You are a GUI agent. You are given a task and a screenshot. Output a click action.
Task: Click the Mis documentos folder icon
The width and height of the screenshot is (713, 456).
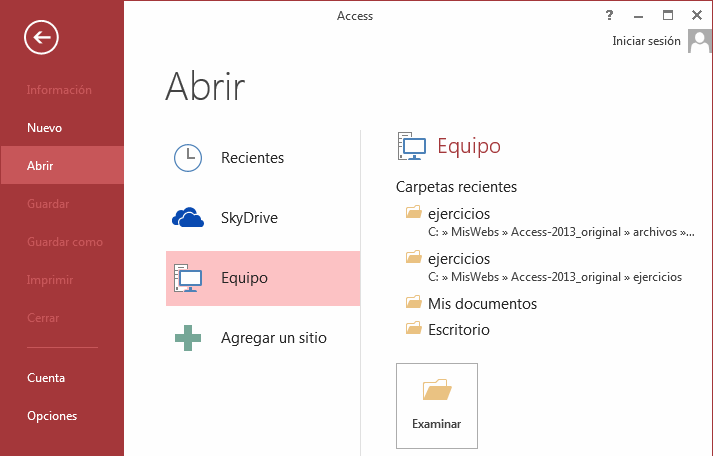coord(413,303)
